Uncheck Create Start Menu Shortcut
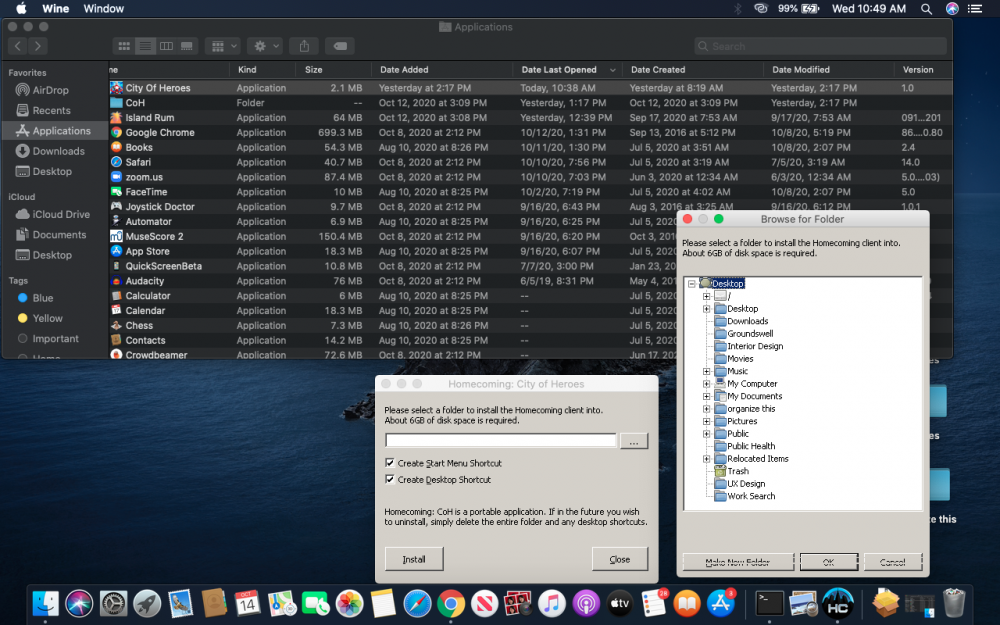The height and width of the screenshot is (625, 1000). point(388,463)
